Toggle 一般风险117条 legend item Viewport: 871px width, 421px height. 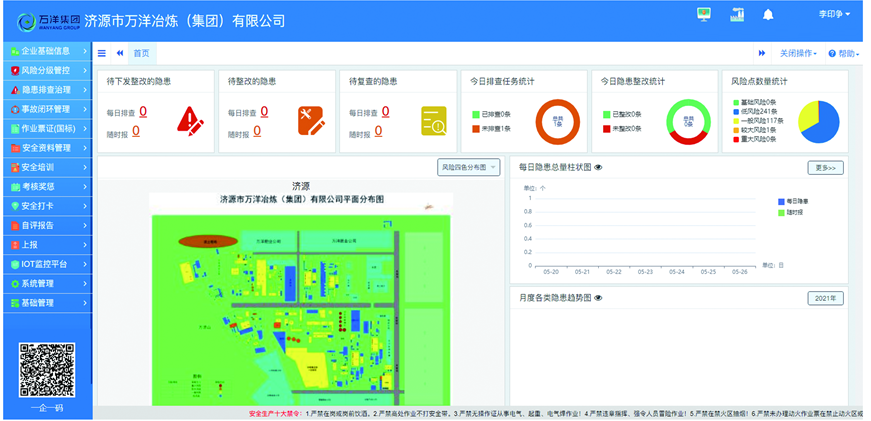tap(758, 120)
